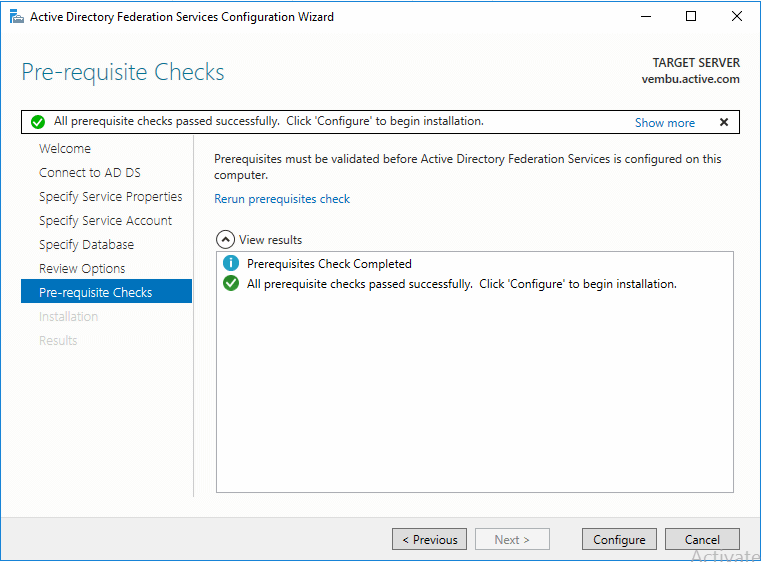
Task: Click the TARGET SERVER label
Action: pyautogui.click(x=696, y=63)
